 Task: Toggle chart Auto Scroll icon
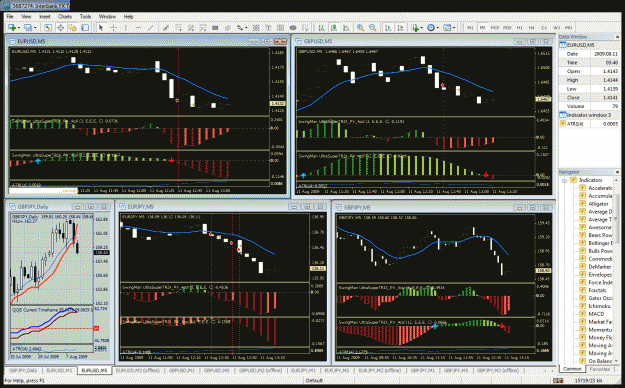[x=388, y=28]
